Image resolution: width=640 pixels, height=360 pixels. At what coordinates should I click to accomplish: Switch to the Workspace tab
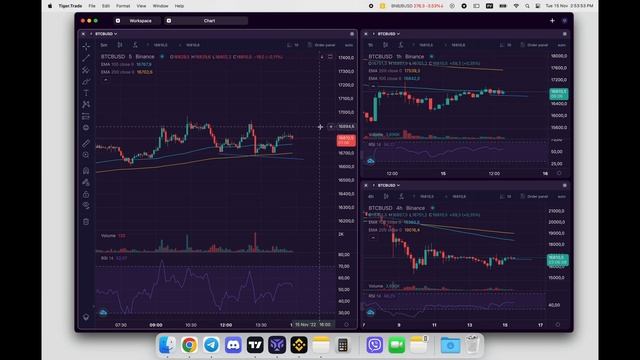[137, 20]
